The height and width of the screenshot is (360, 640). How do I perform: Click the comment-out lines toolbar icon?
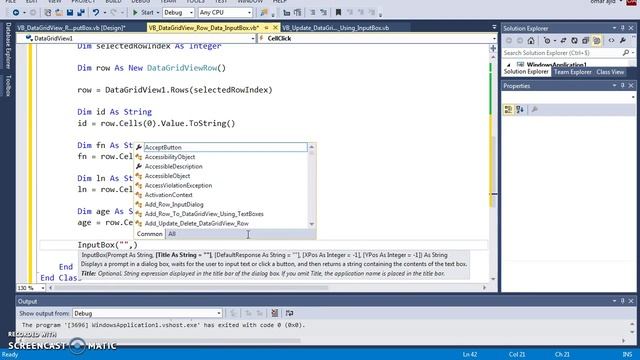click(x=286, y=13)
